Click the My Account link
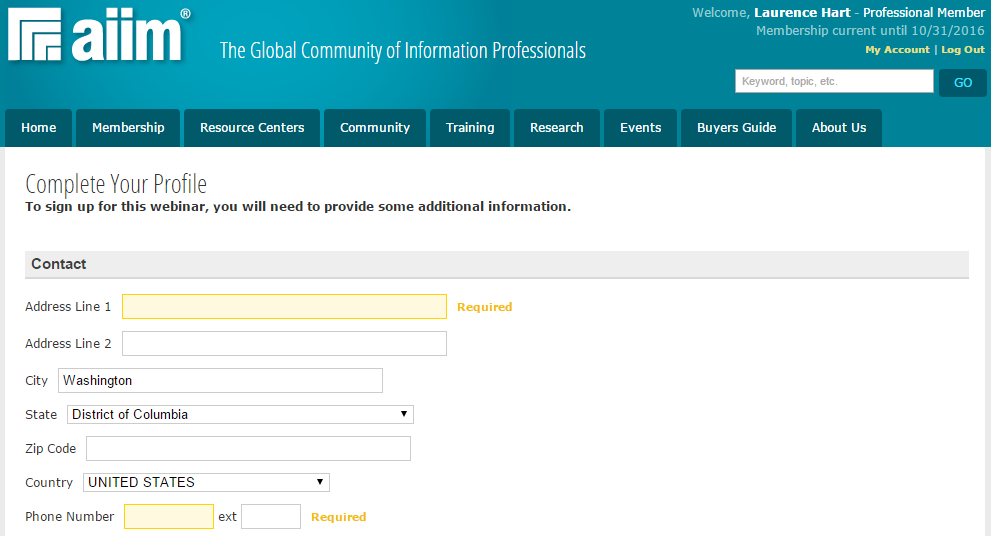 click(x=897, y=50)
